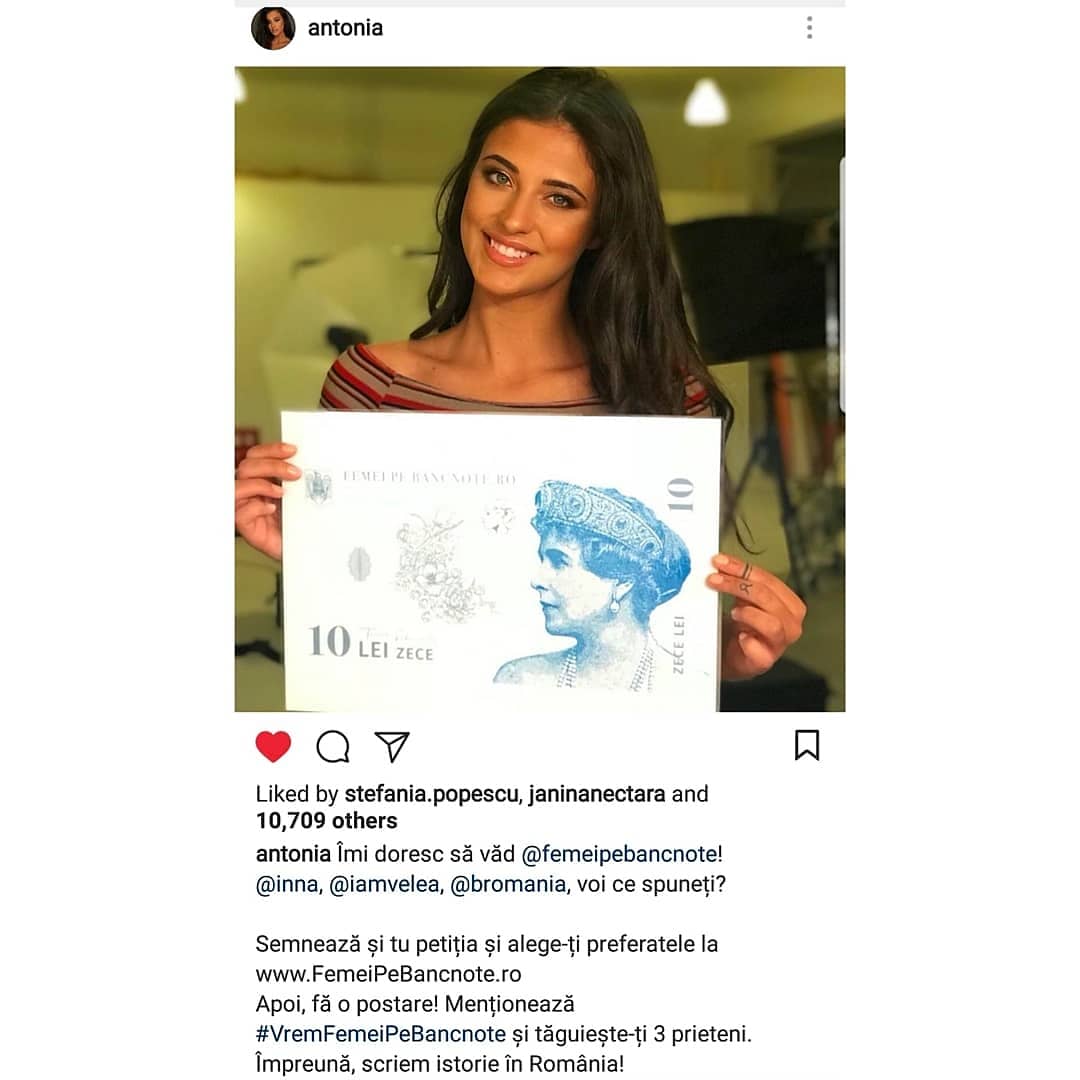Tap the post photo with the banknote
The image size is (1080, 1080).
[x=540, y=389]
